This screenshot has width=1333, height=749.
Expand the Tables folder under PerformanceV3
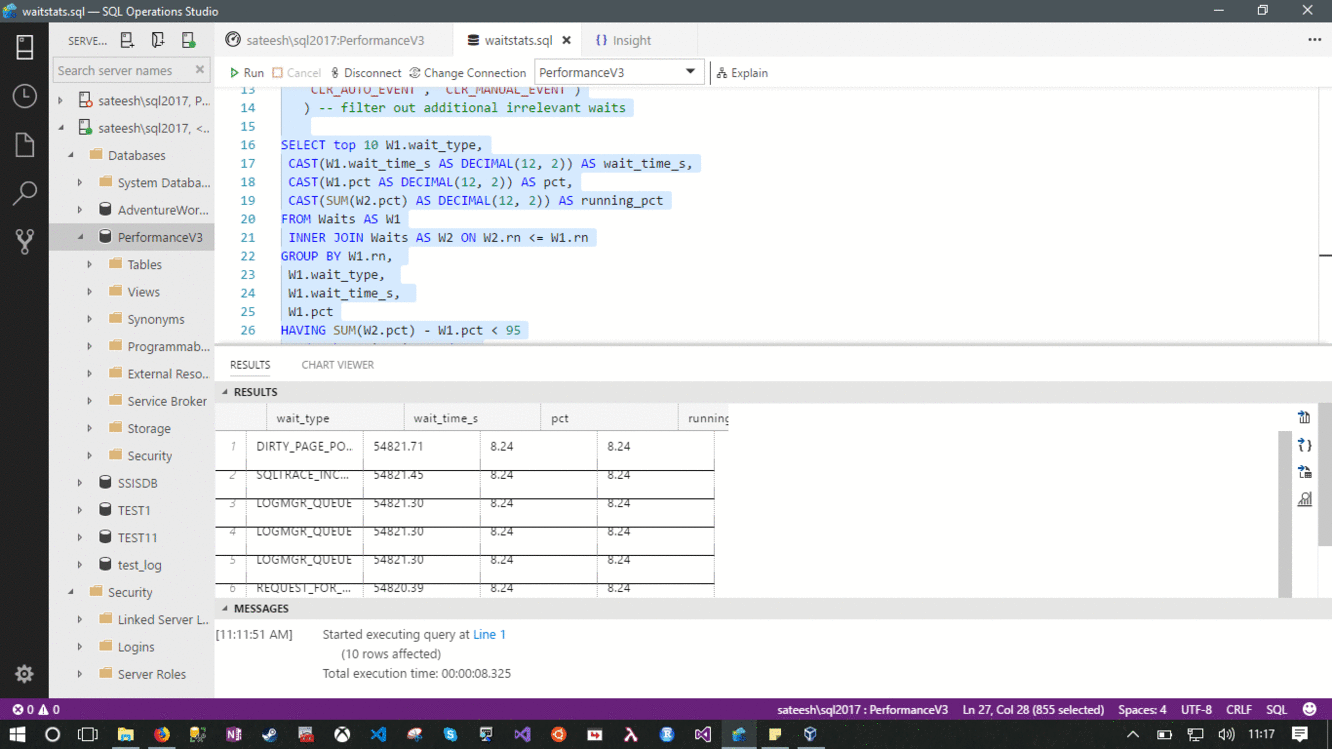pos(90,264)
